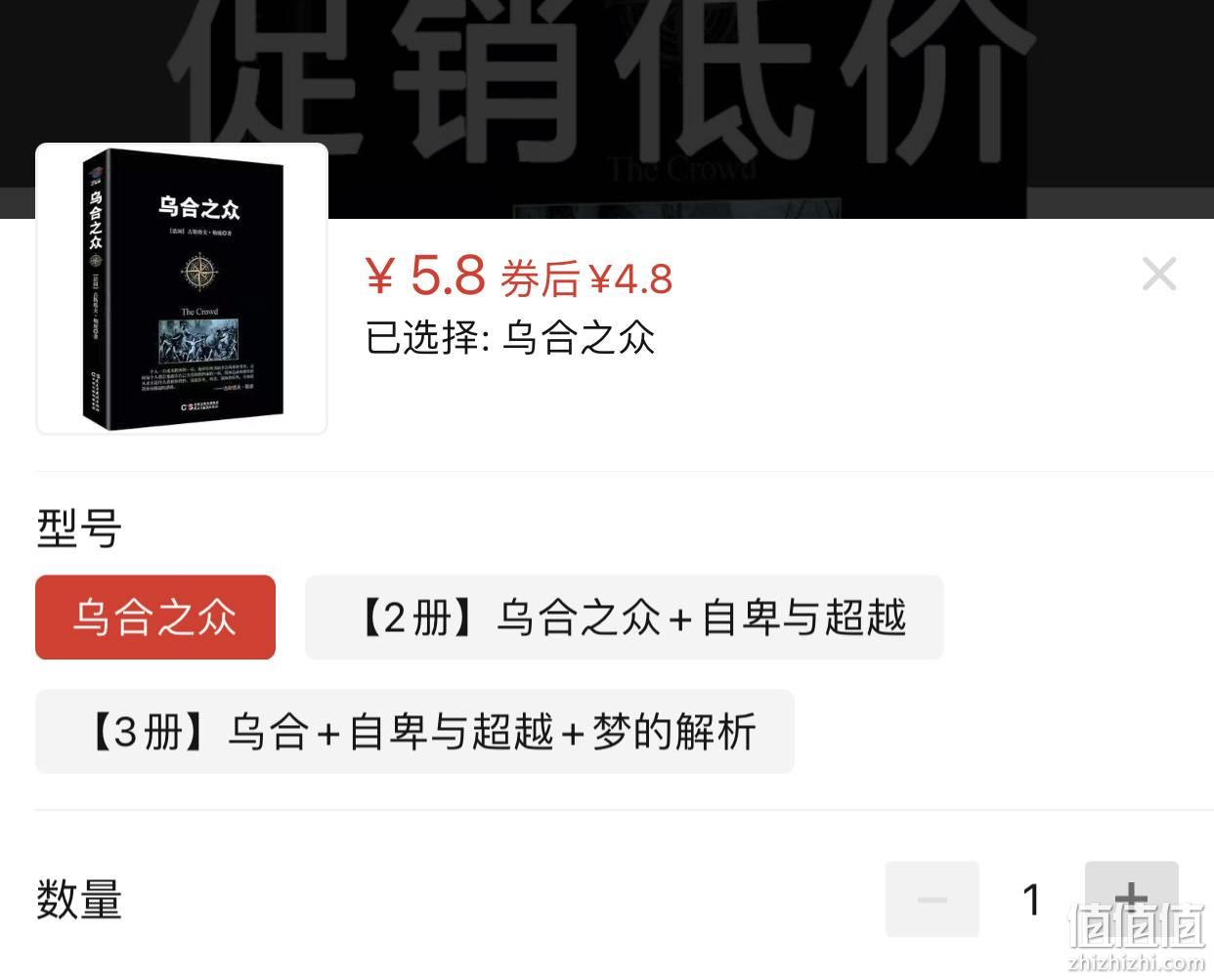1214x980 pixels.
Task: Click the zhizhizhi.com watermark logo
Action: pos(1137,936)
